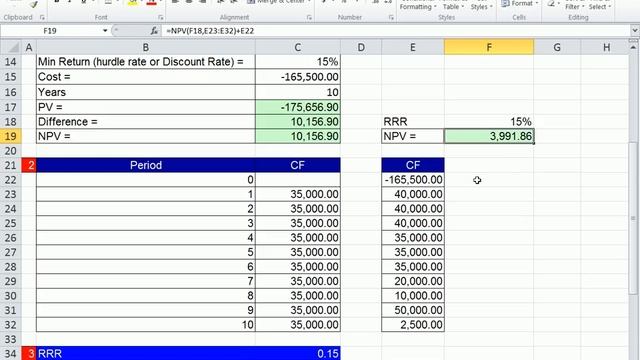Click the 'Min Return (hurdle rate or Discount Rate) =' cell
The width and height of the screenshot is (640, 360).
pyautogui.click(x=146, y=62)
